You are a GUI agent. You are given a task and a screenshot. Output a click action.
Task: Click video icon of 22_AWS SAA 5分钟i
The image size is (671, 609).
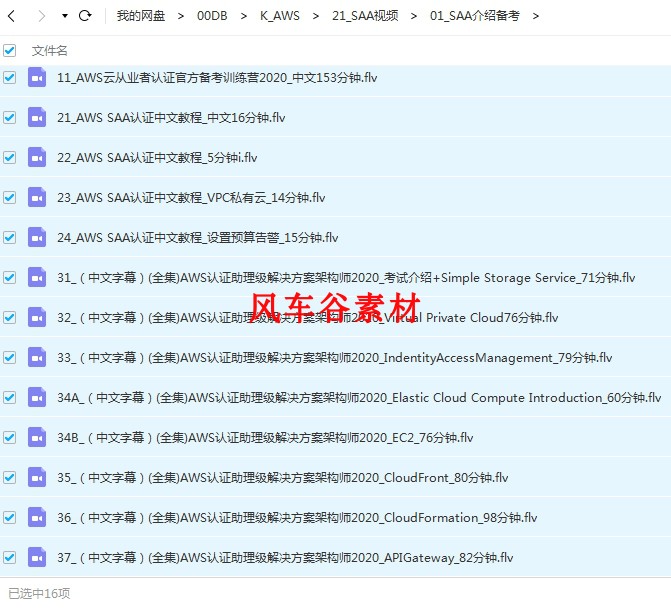click(37, 157)
